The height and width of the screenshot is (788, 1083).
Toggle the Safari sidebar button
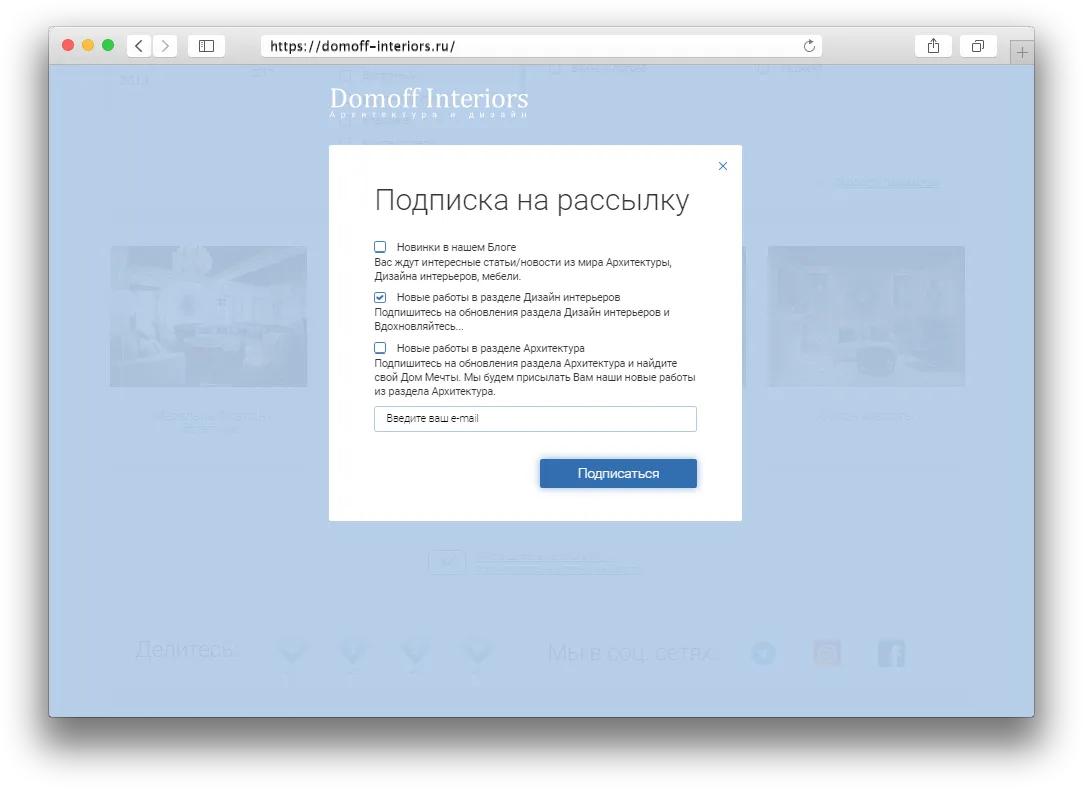click(206, 46)
